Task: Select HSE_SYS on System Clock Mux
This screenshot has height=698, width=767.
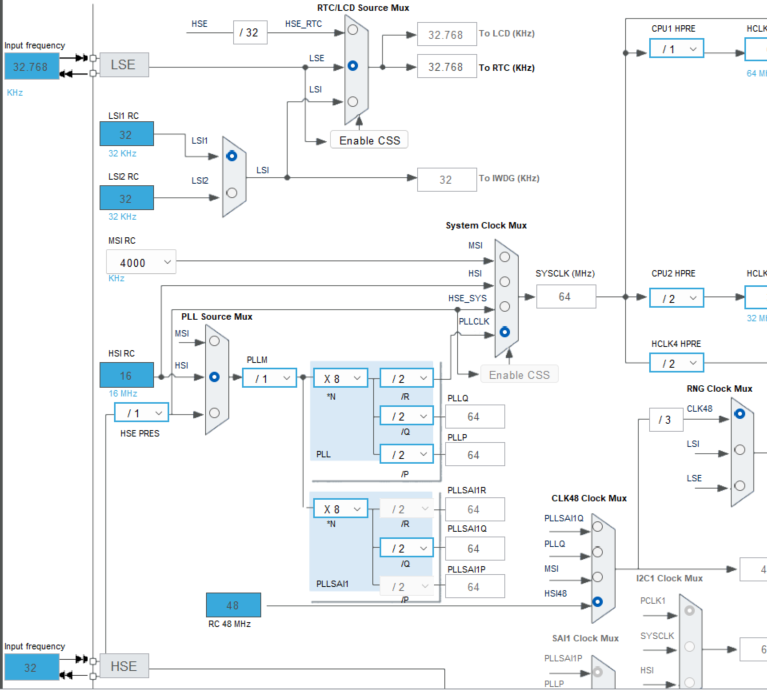Action: (505, 307)
